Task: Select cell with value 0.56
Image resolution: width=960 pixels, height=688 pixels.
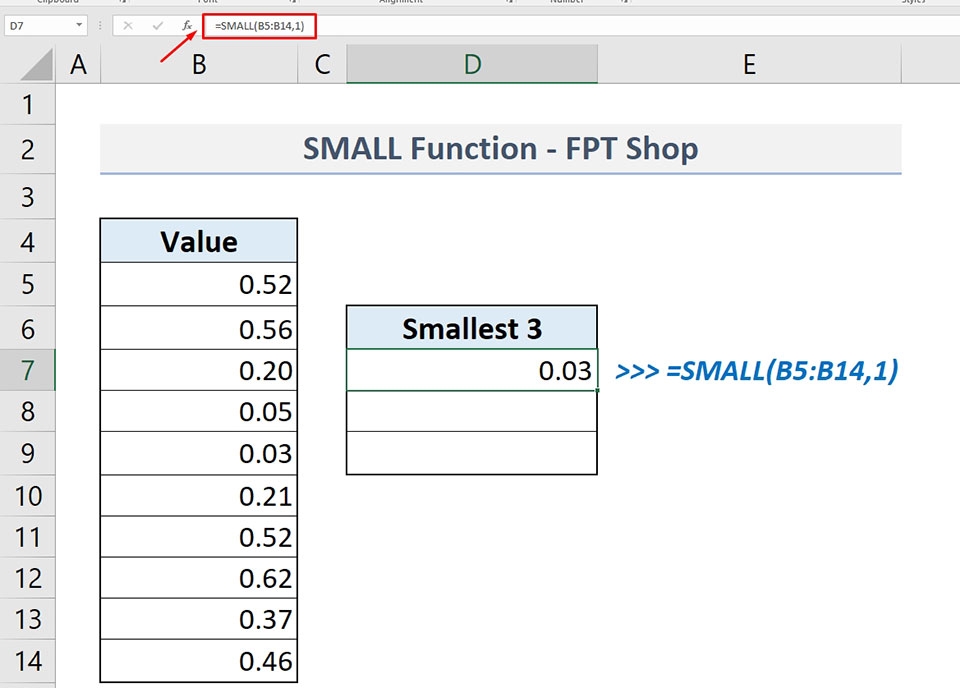Action: [x=199, y=328]
